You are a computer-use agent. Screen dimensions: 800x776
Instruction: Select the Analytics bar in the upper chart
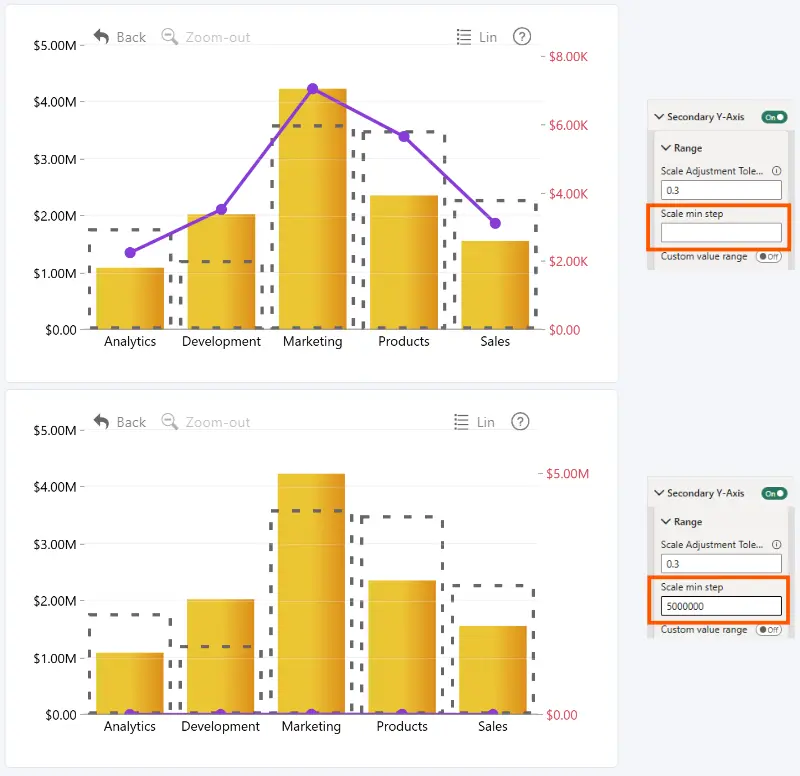pyautogui.click(x=130, y=298)
